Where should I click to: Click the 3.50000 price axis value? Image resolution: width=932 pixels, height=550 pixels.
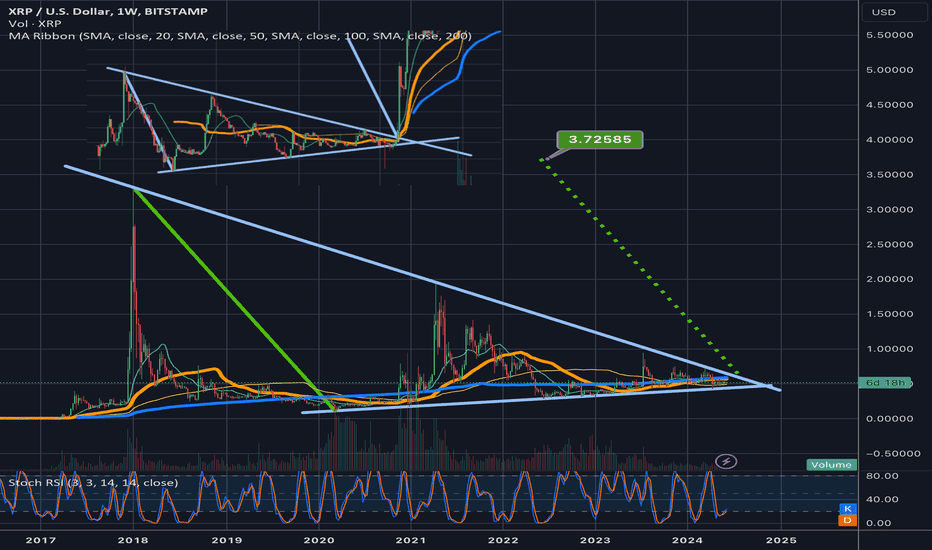coord(889,175)
